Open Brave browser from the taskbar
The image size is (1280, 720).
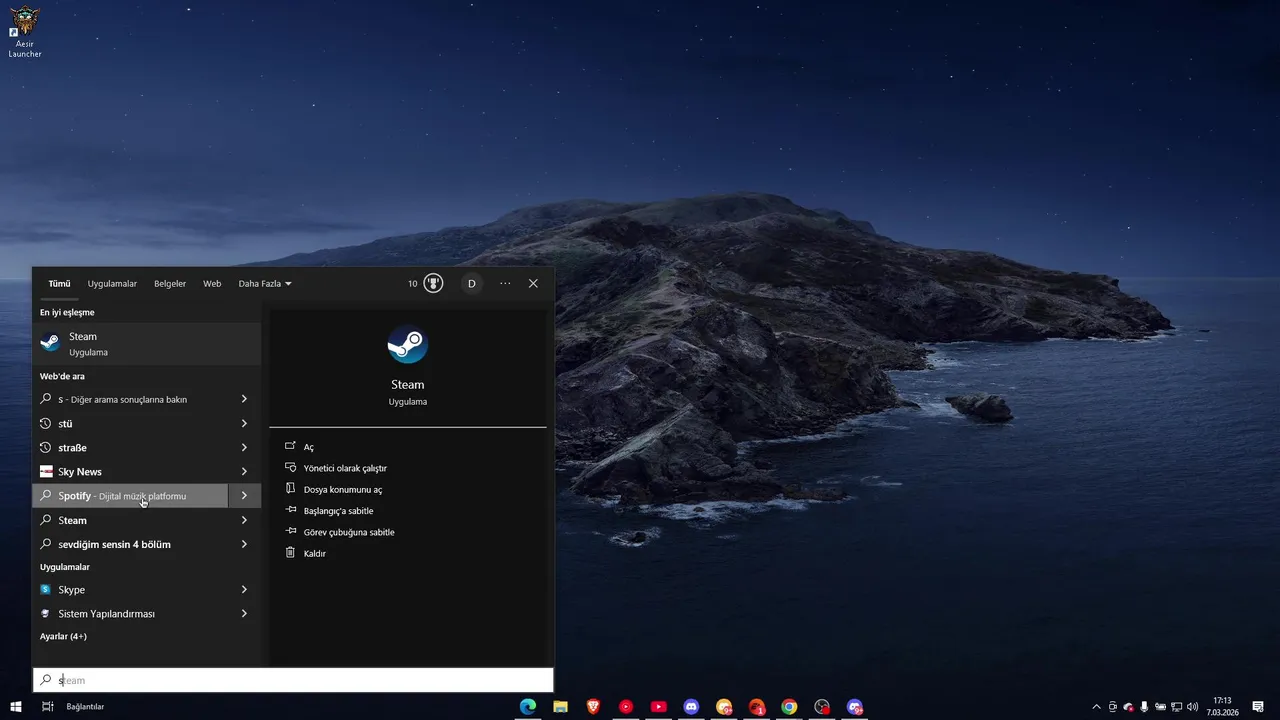(593, 707)
